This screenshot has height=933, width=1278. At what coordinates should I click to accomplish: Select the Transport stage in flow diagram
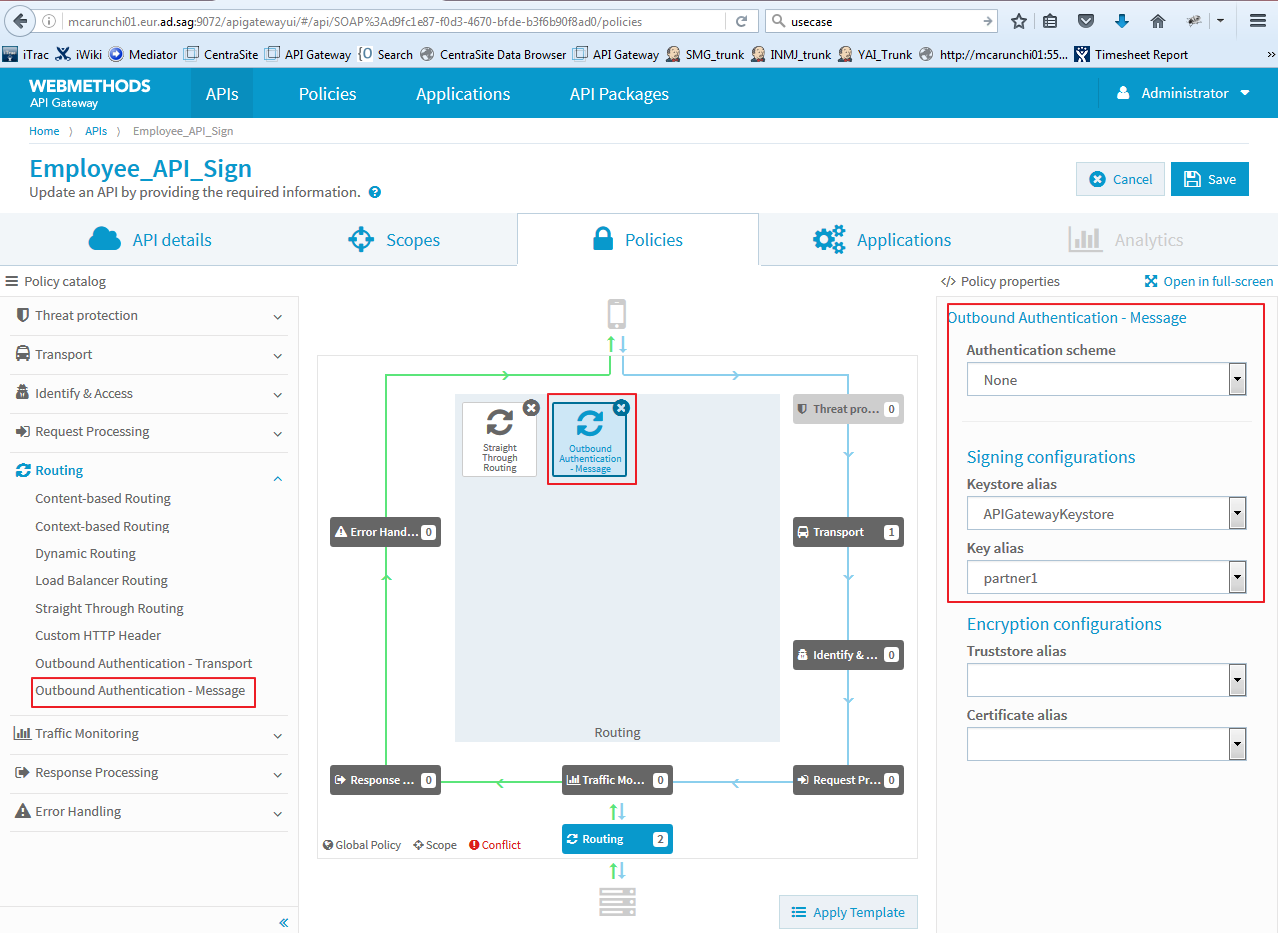848,532
